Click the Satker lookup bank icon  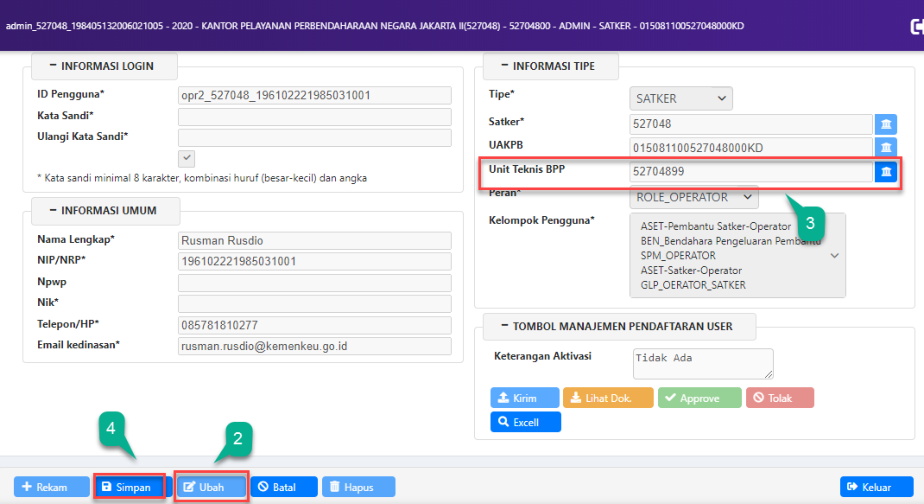[x=886, y=124]
